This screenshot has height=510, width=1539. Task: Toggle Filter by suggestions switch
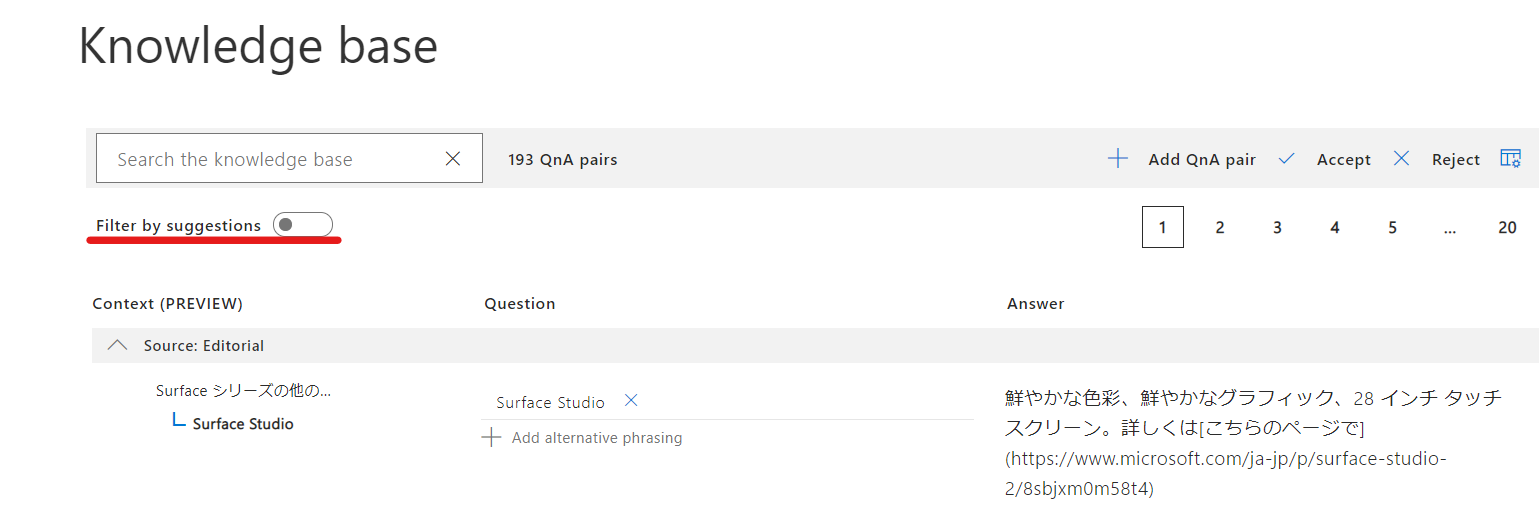point(302,225)
